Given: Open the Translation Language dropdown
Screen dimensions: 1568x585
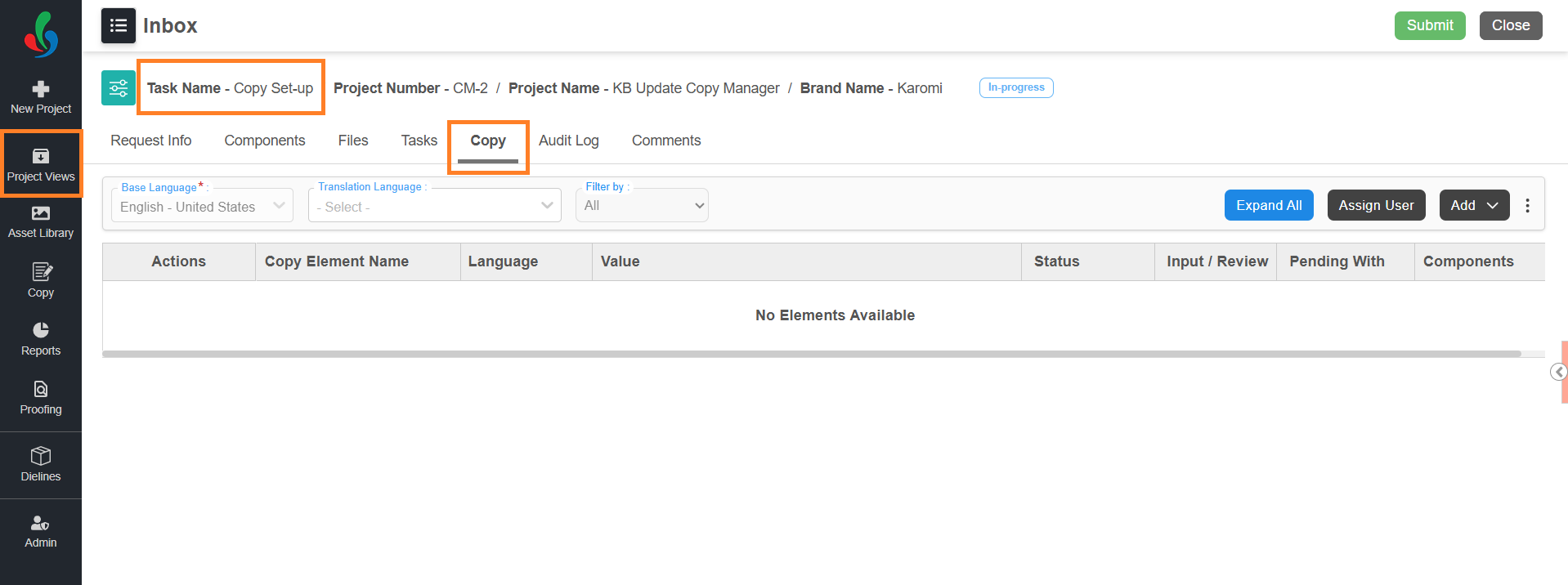Looking at the screenshot, I should pyautogui.click(x=435, y=206).
